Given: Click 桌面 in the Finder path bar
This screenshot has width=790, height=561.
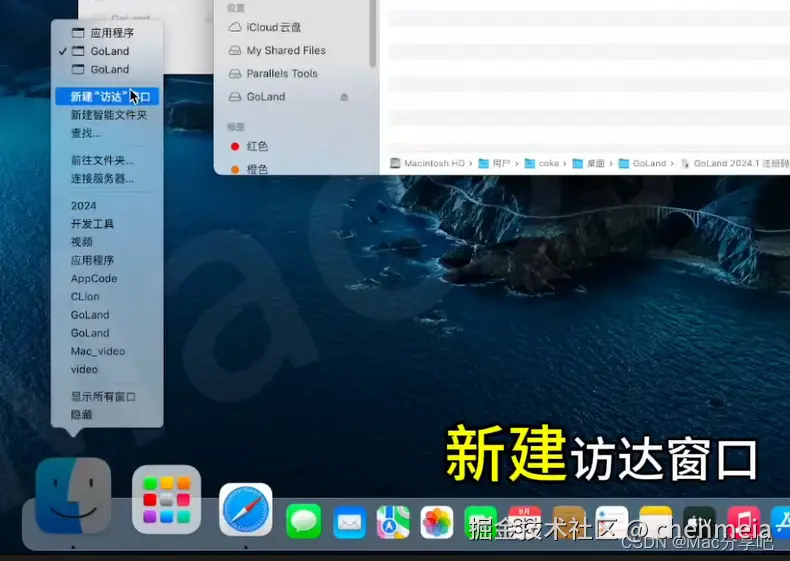Looking at the screenshot, I should click(x=588, y=163).
